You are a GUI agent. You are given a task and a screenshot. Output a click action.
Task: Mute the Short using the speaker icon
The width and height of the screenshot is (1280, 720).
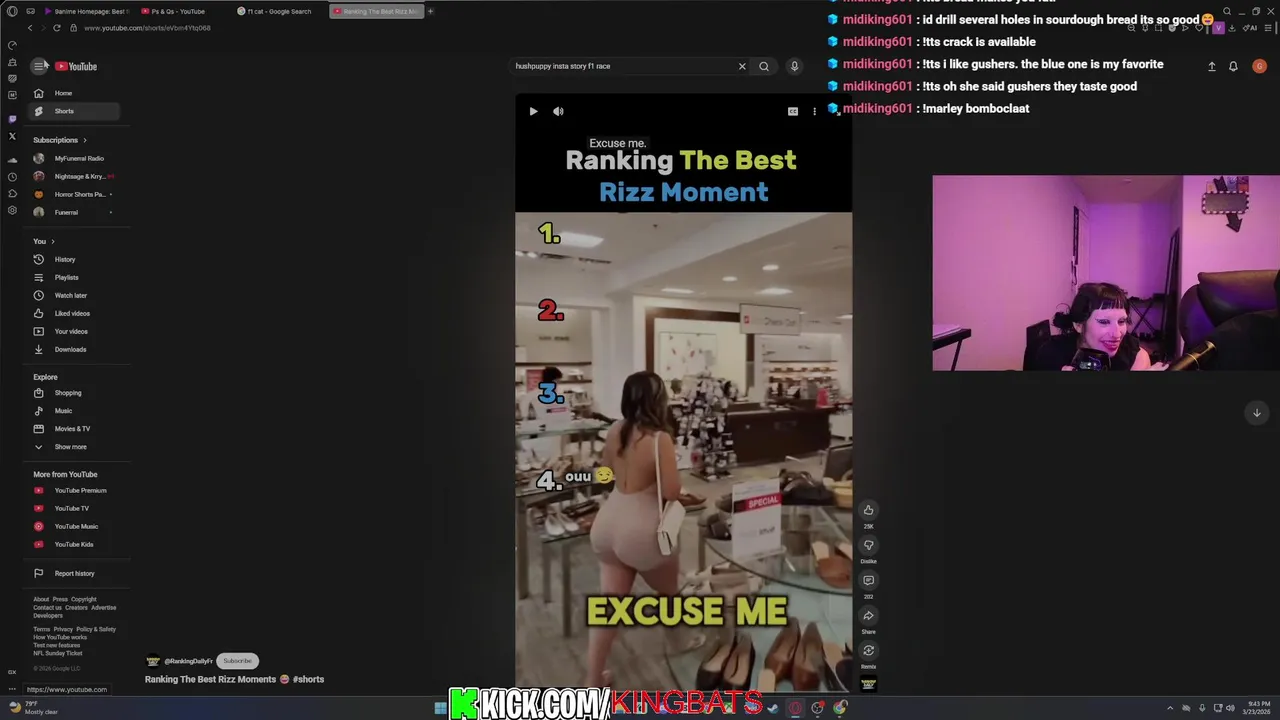[x=558, y=111]
